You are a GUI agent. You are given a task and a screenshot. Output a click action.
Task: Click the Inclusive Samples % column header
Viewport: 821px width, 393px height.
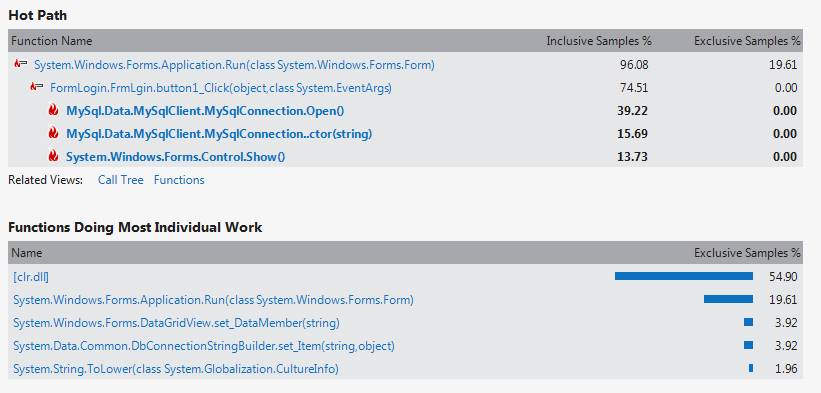click(x=599, y=41)
